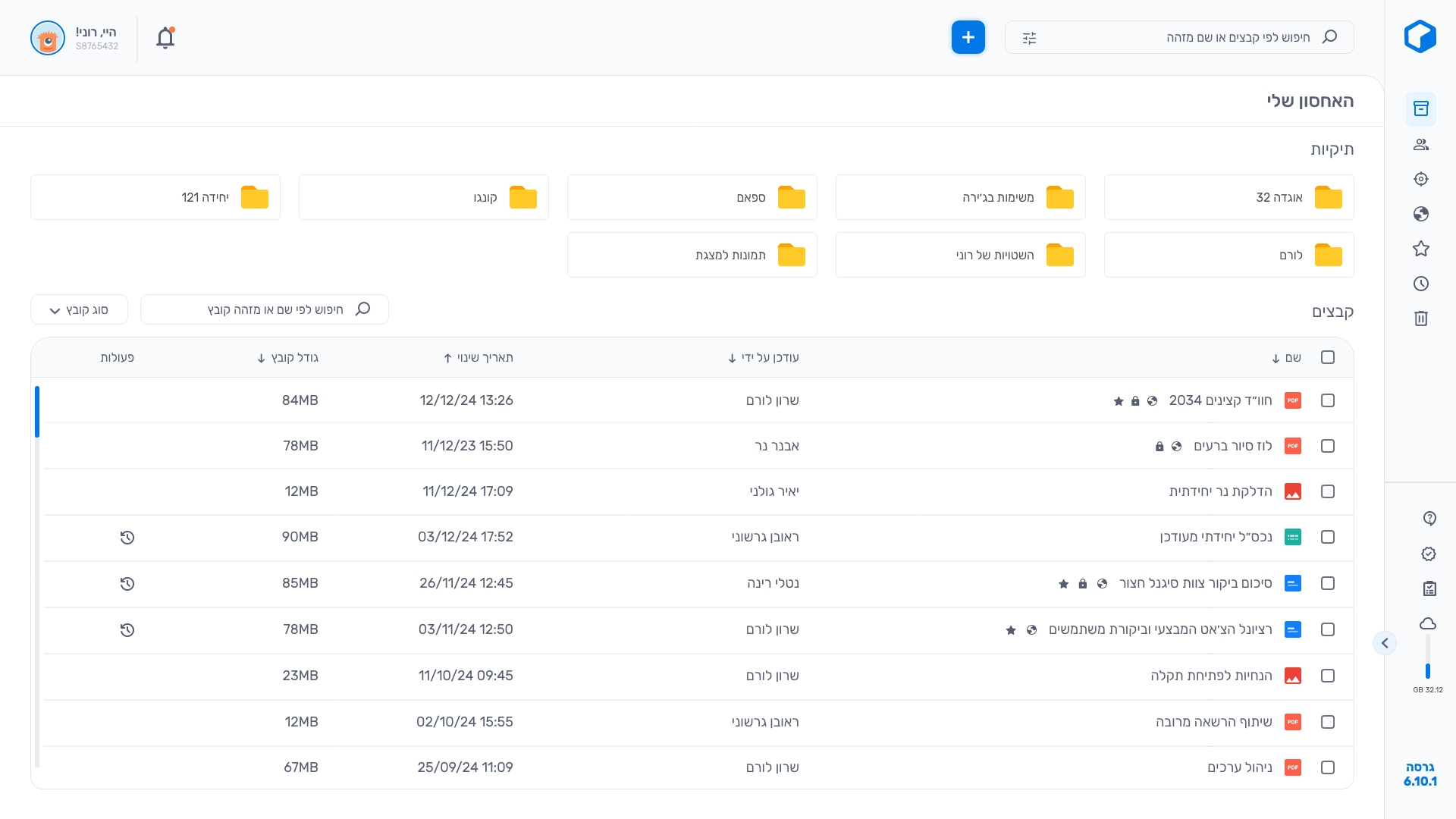
Task: Open starred files in sidebar
Action: 1421,249
